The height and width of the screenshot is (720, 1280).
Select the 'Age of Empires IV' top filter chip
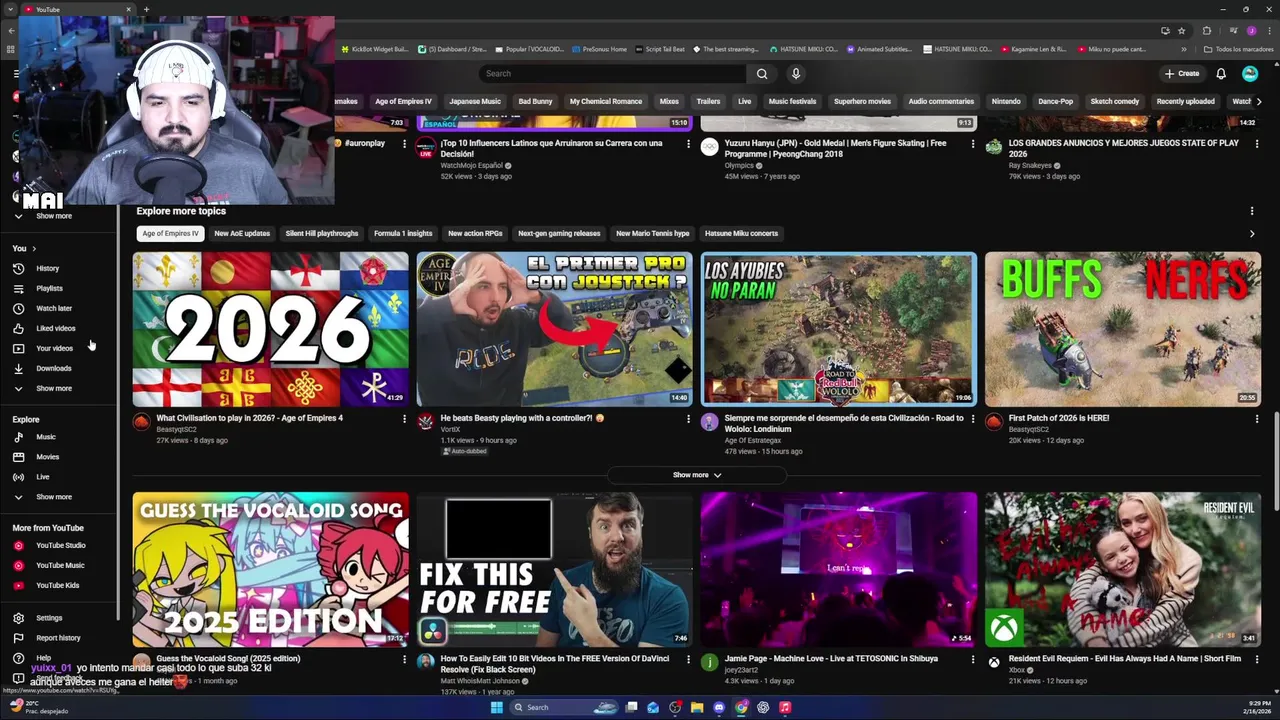(403, 101)
